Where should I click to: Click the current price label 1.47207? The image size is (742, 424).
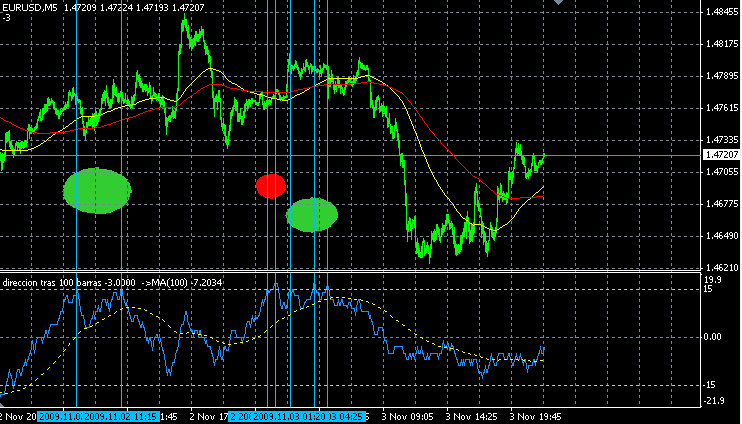tap(722, 155)
